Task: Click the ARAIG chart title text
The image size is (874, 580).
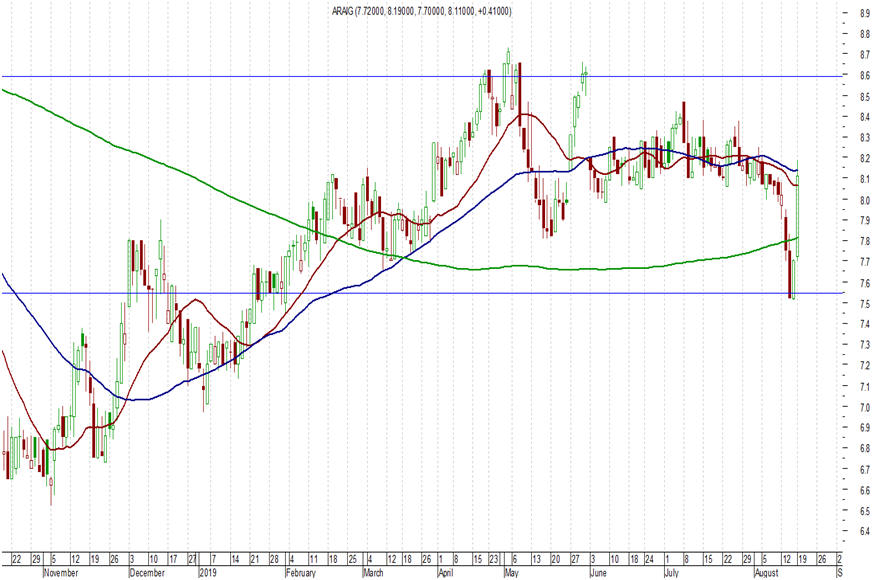Action: pos(421,11)
